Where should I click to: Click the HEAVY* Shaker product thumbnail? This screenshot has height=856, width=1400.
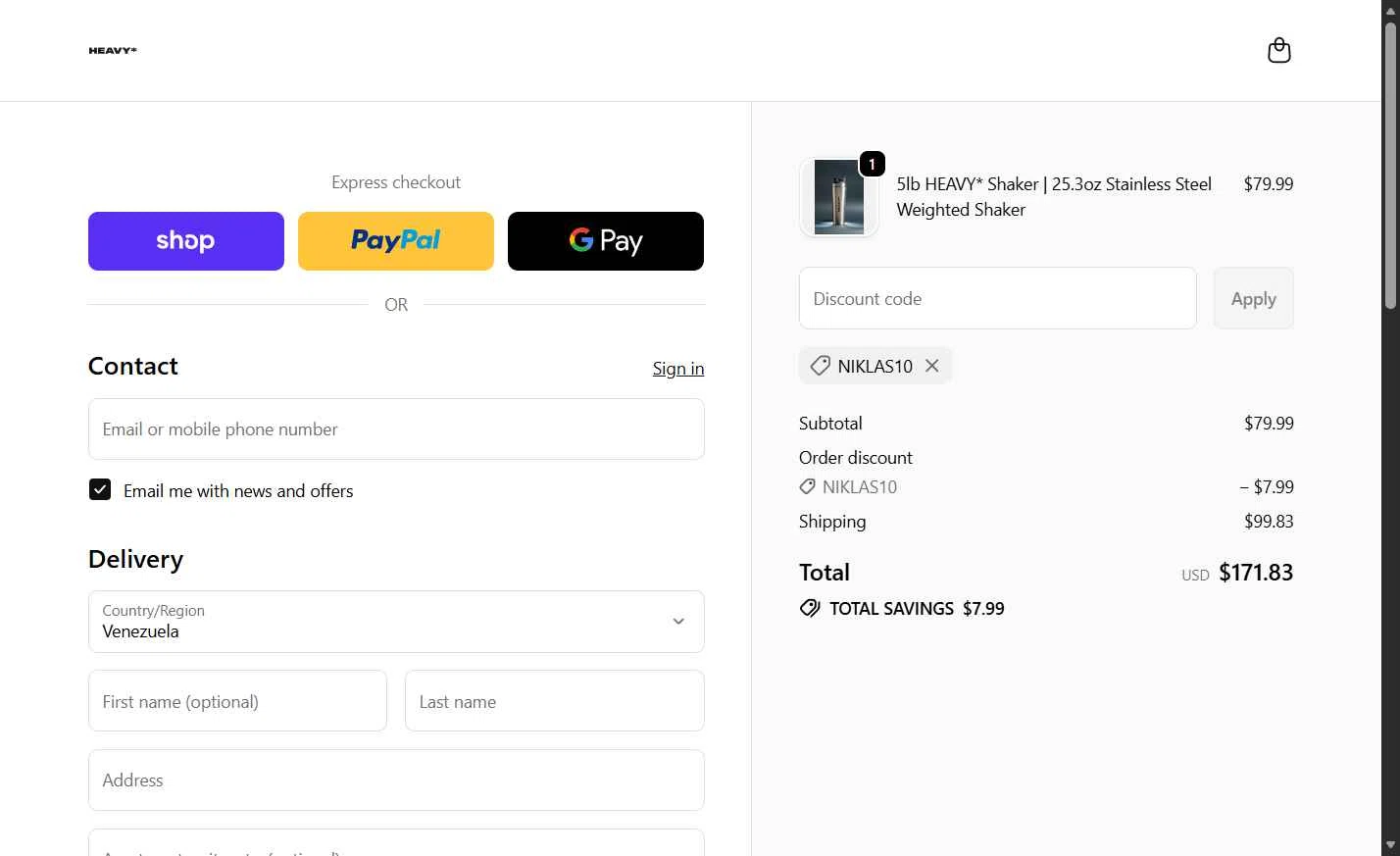point(839,197)
